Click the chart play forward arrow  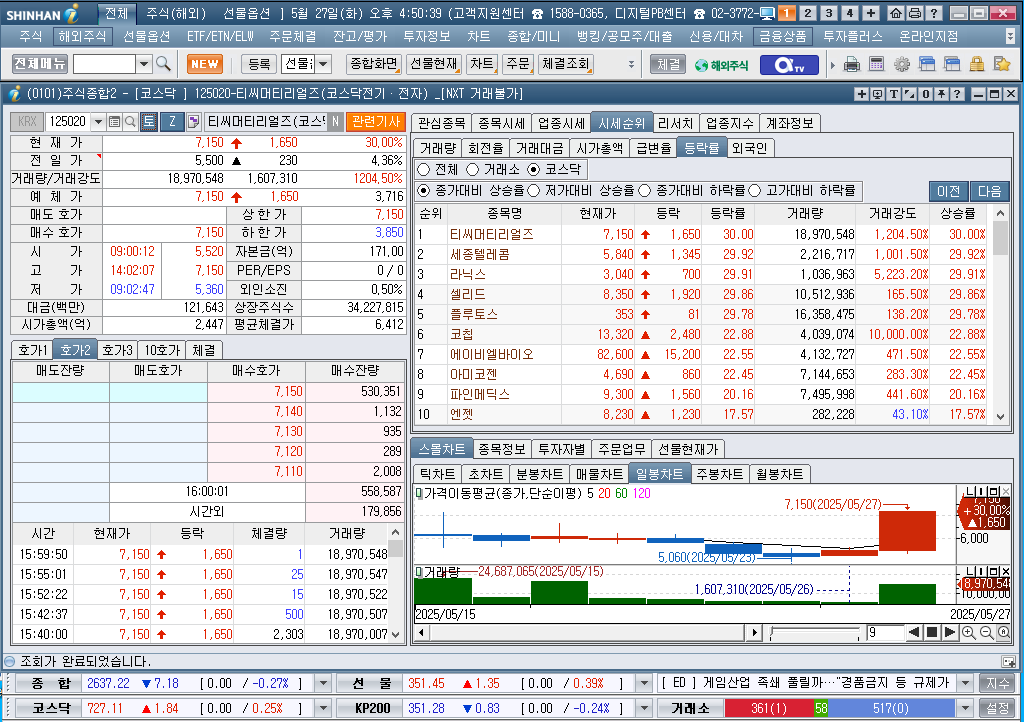(950, 632)
